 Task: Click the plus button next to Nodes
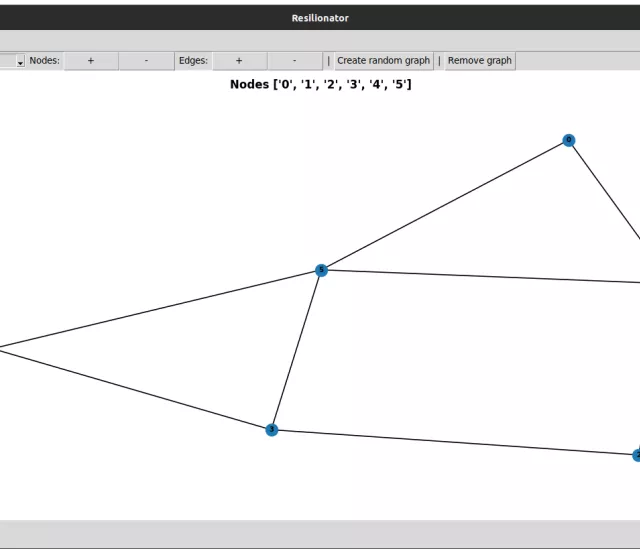pyautogui.click(x=91, y=61)
